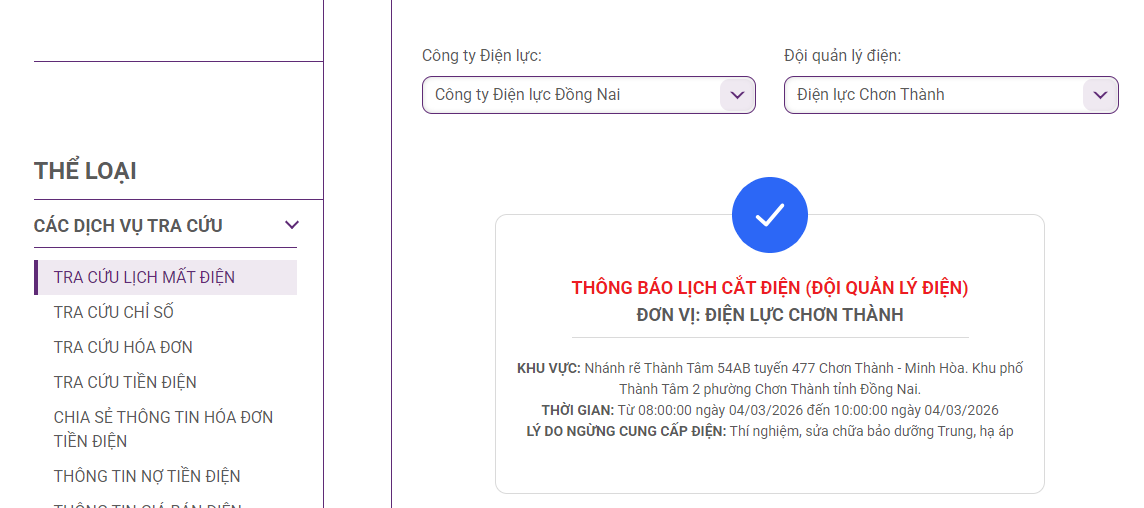Open the Điện lực Chơn Thành combo box
Image resolution: width=1144 pixels, height=508 pixels.
934,95
